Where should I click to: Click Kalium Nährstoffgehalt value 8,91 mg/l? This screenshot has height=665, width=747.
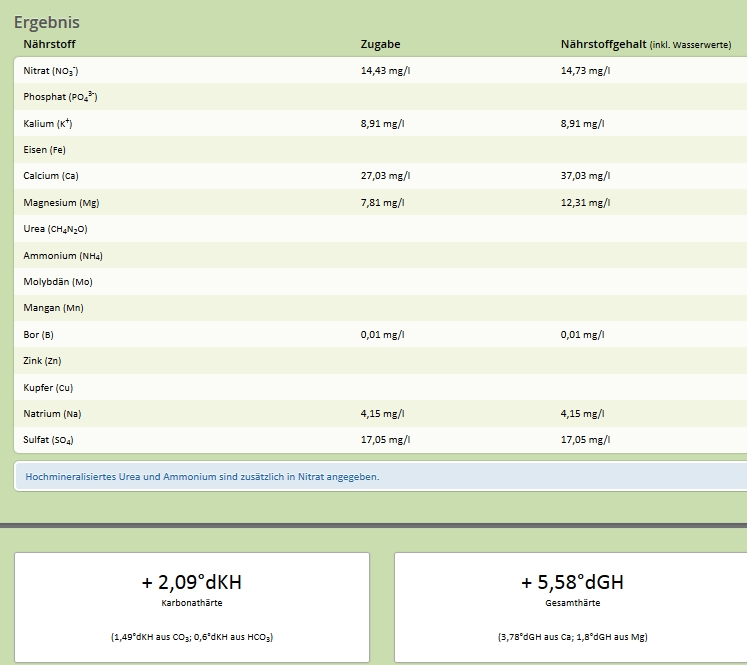pyautogui.click(x=582, y=123)
